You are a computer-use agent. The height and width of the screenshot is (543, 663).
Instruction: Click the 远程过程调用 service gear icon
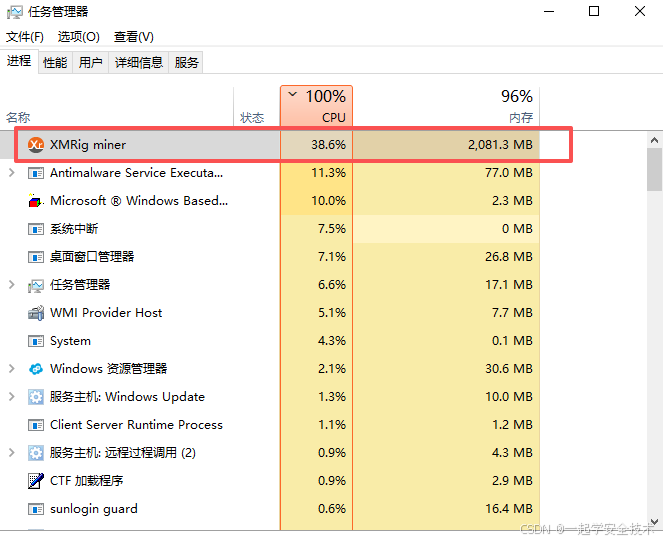36,453
